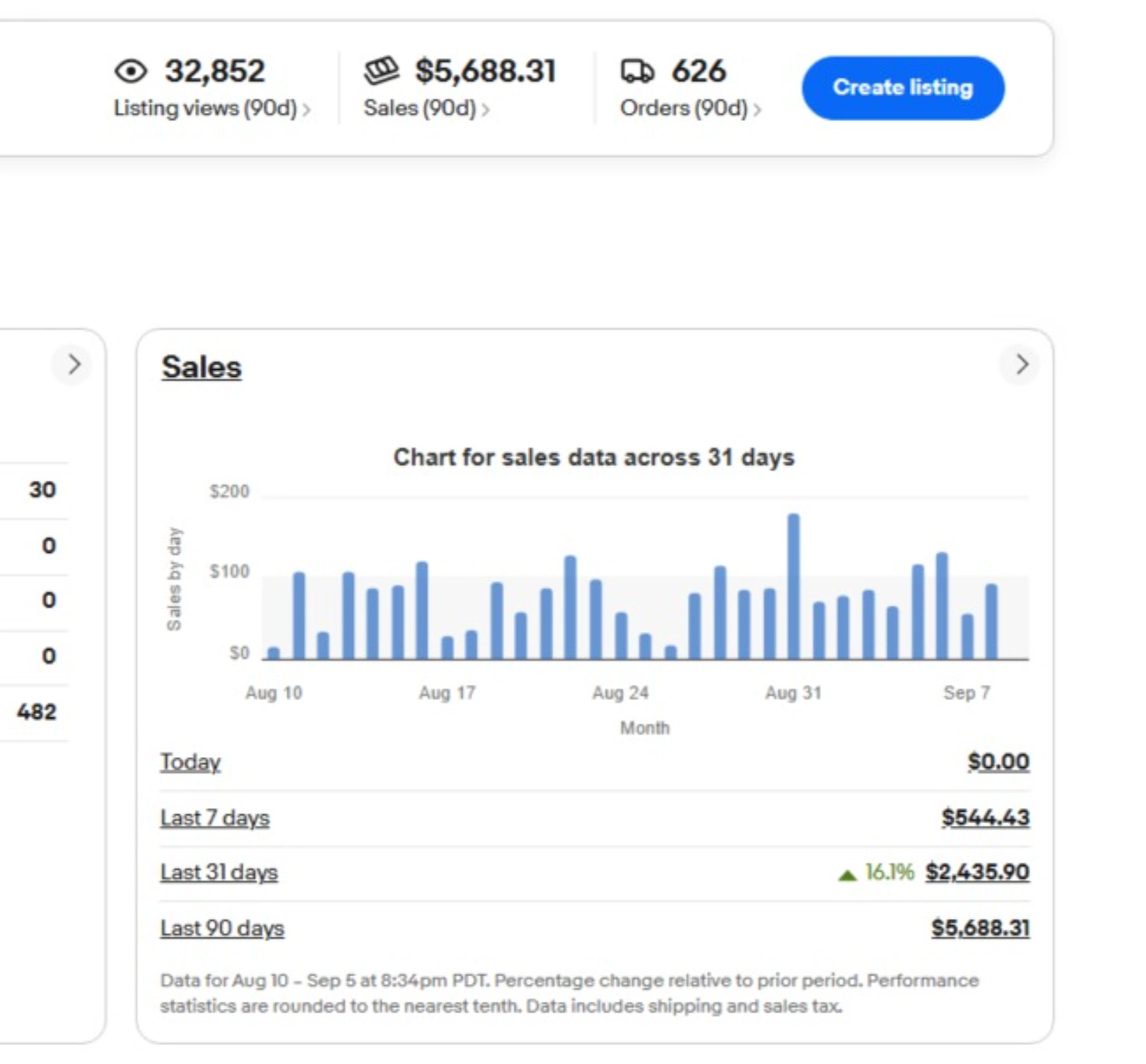1146x1064 pixels.
Task: Click the Sep 7 axis label
Action: 966,693
